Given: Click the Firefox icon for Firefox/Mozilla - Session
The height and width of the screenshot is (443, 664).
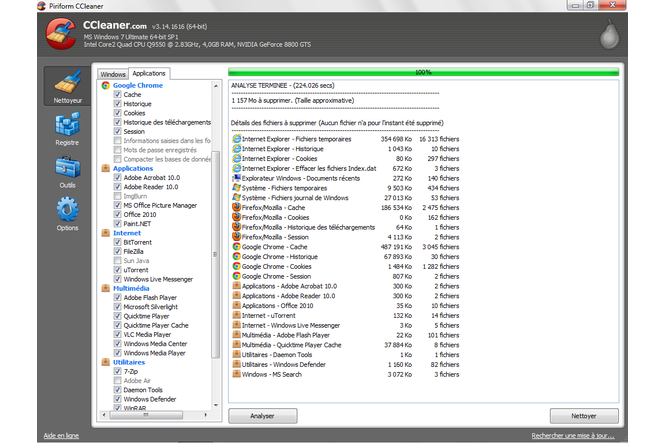Looking at the screenshot, I should [237, 237].
